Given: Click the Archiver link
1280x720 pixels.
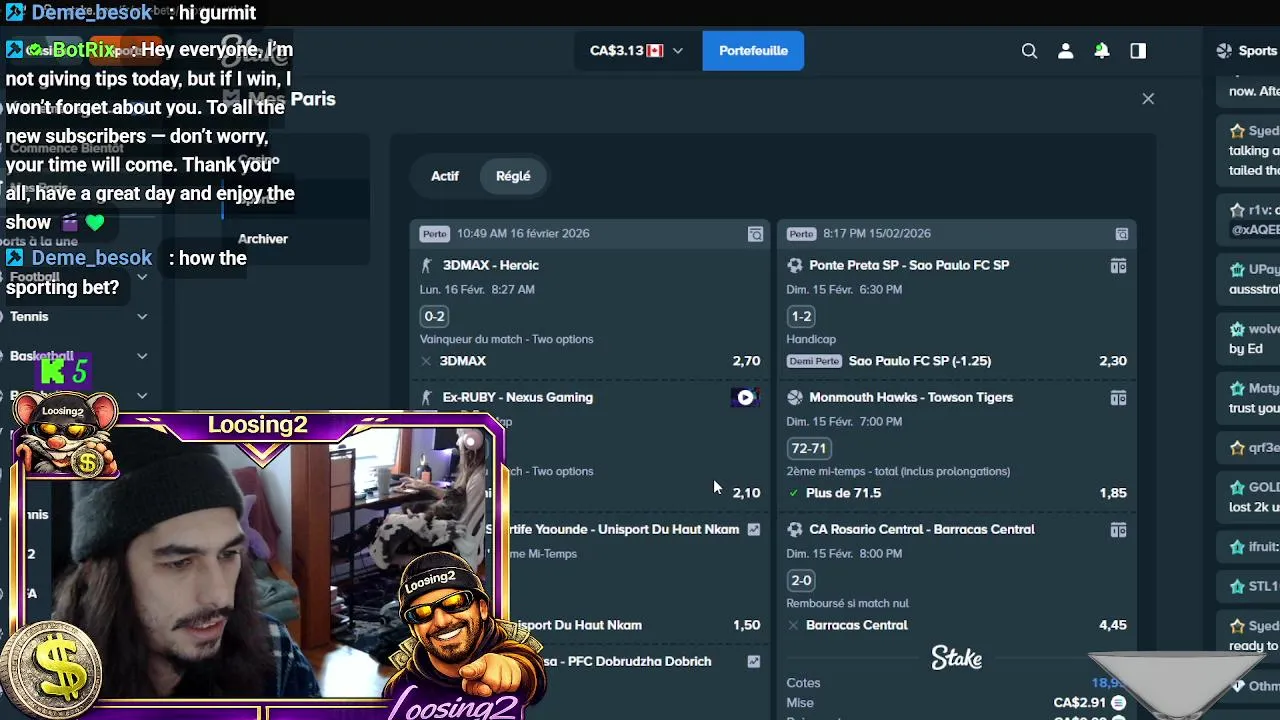Looking at the screenshot, I should click(x=263, y=239).
